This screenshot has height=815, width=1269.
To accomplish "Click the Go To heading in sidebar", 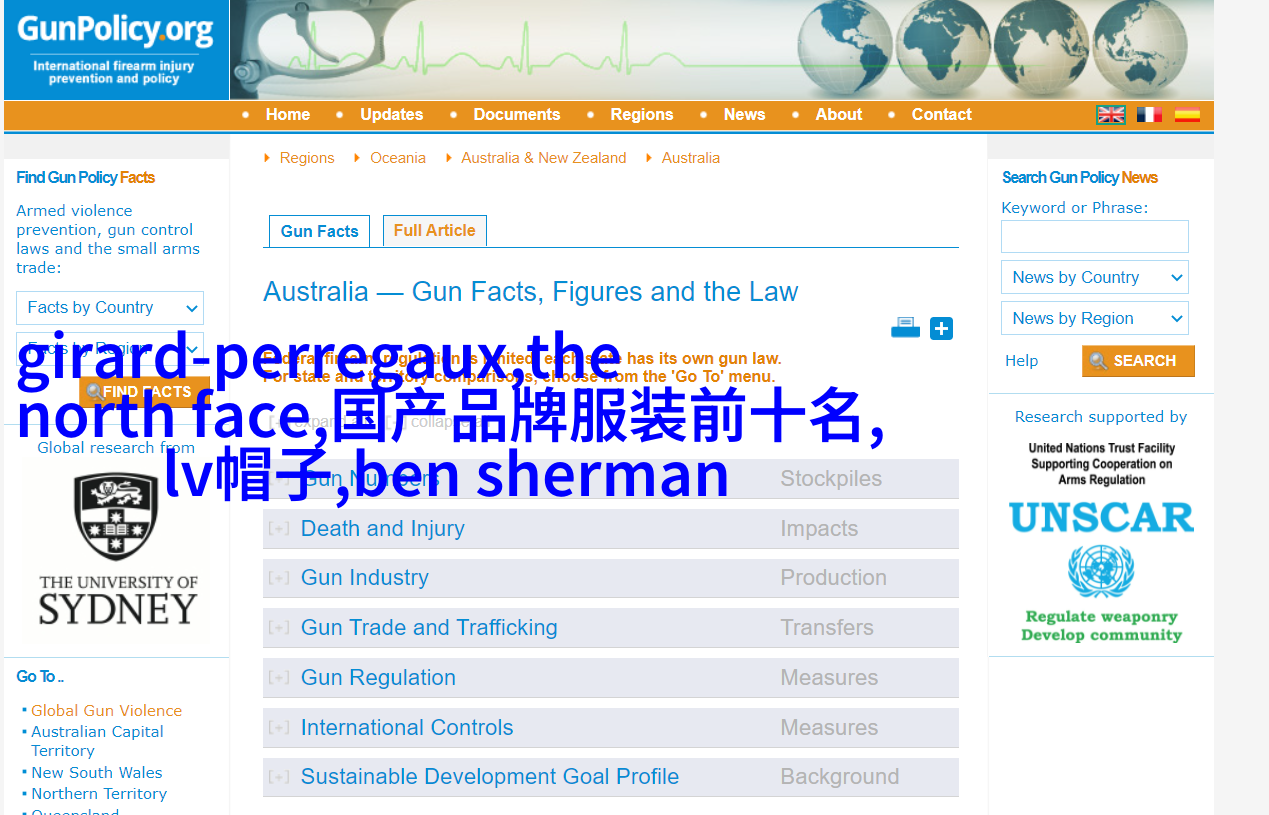I will pyautogui.click(x=40, y=677).
